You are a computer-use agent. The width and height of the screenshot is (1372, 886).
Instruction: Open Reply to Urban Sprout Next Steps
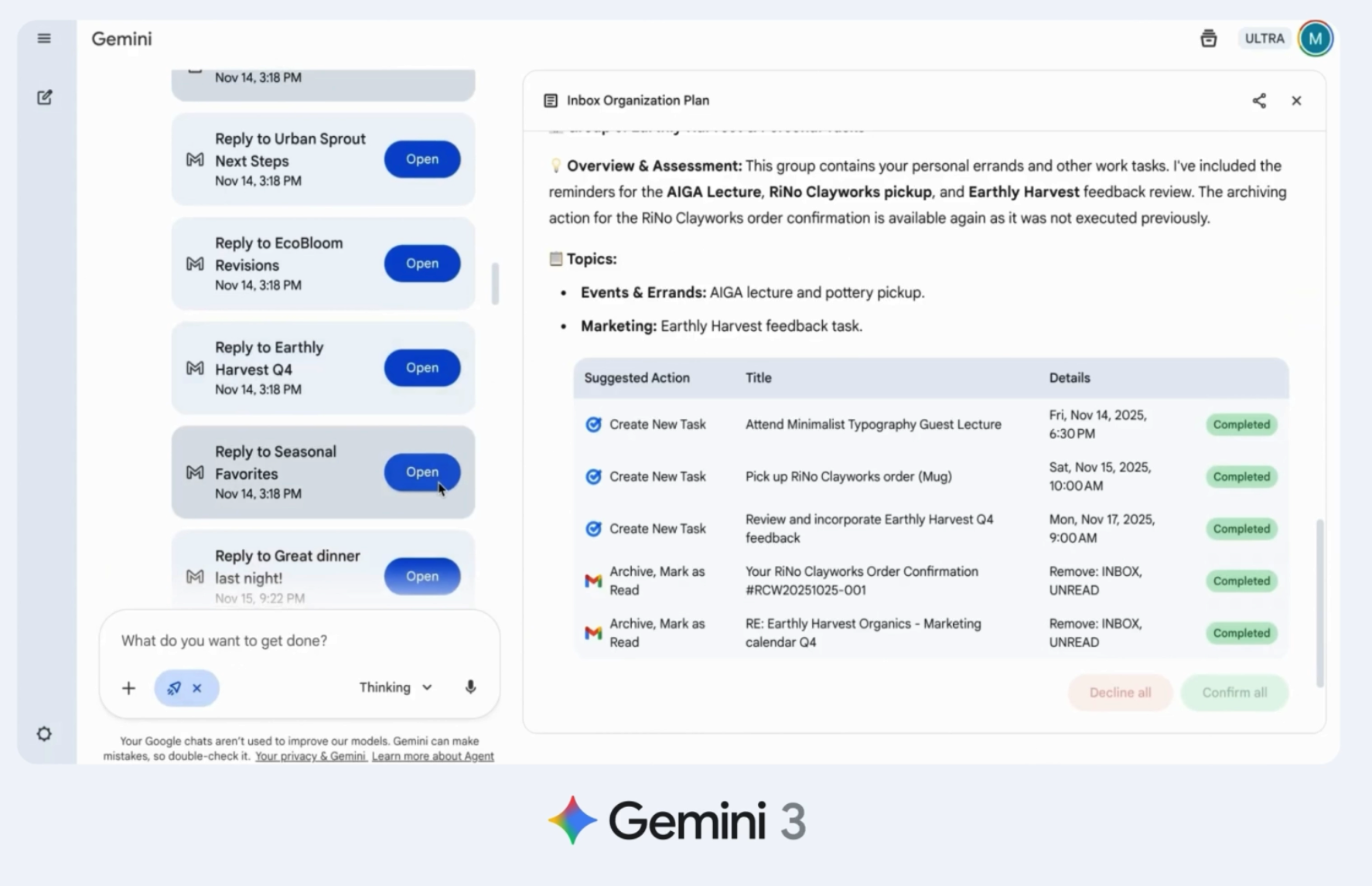coord(421,159)
